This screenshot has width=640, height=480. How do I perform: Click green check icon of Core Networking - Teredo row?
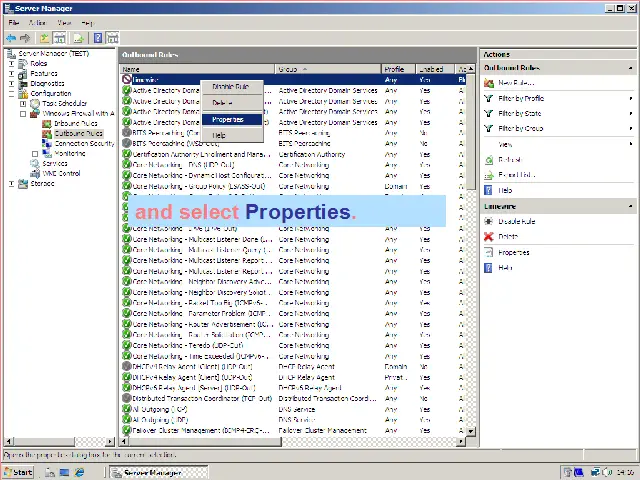pyautogui.click(x=127, y=345)
